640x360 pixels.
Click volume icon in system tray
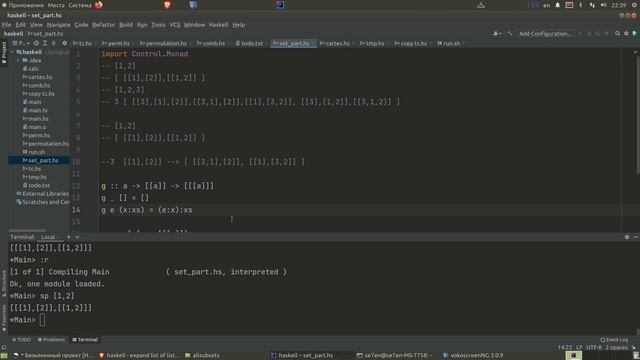[604, 5]
